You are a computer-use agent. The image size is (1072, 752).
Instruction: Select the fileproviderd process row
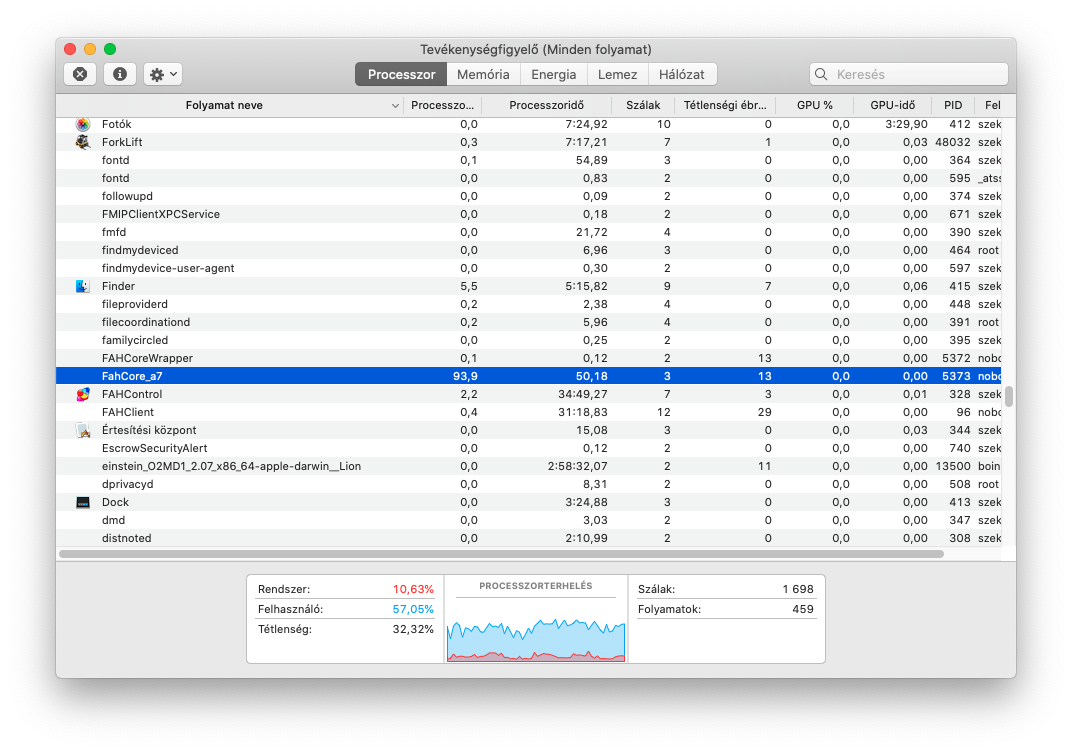[528, 304]
